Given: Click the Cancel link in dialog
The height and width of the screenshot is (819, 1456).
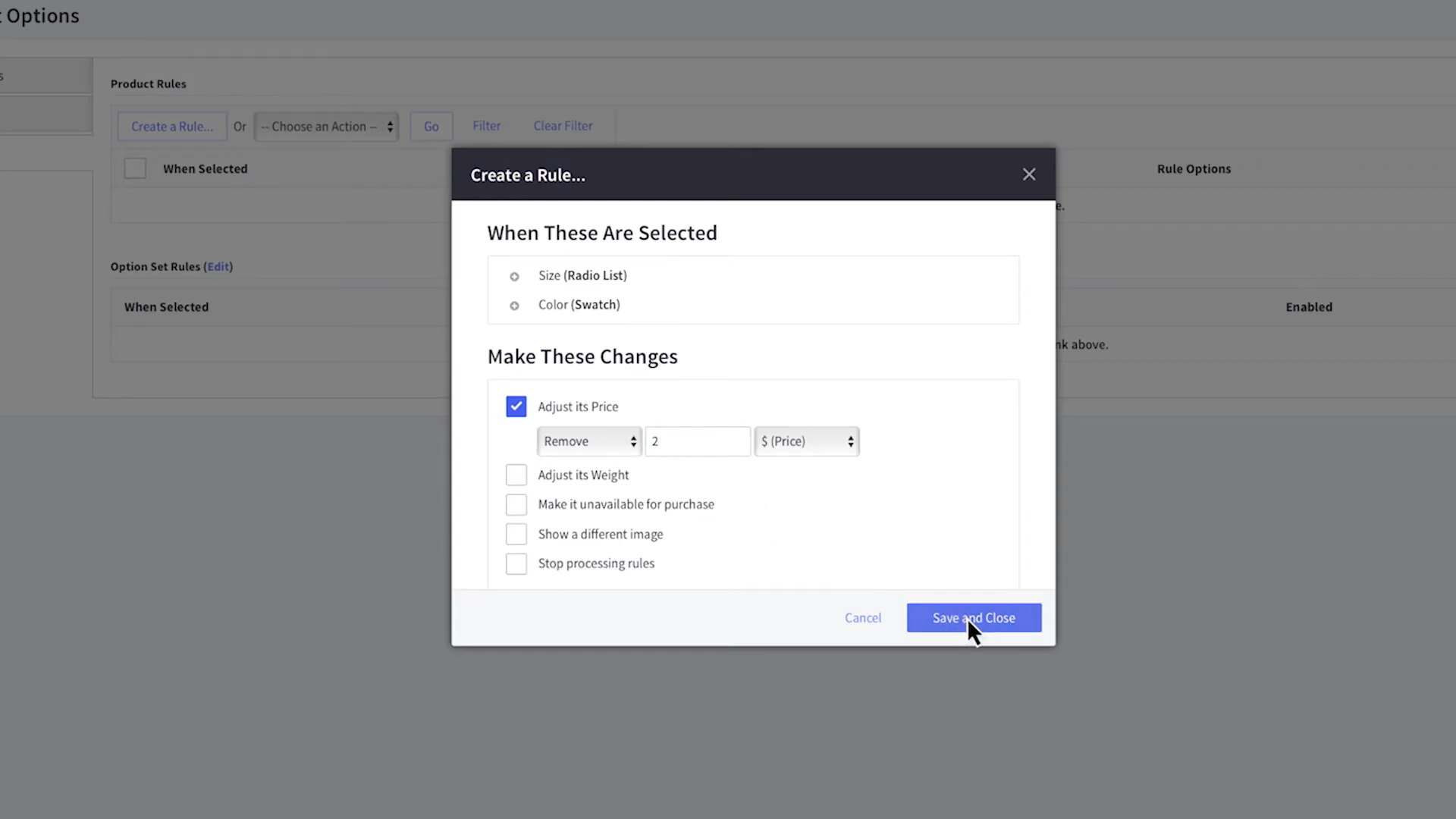Looking at the screenshot, I should [862, 618].
